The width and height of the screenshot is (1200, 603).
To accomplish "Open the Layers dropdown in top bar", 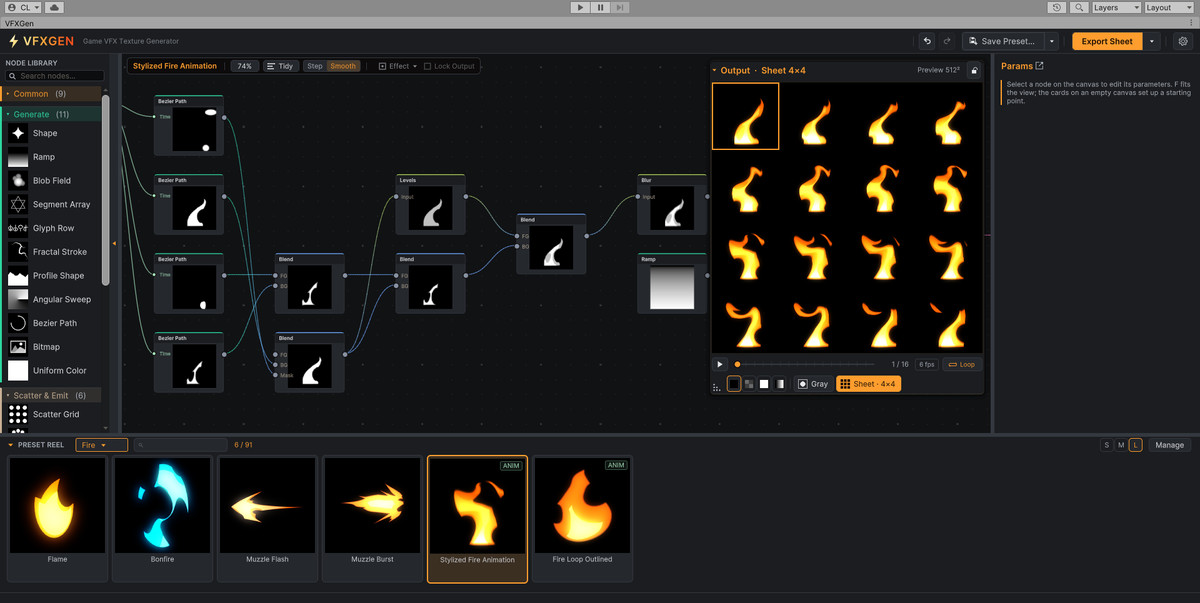I will coord(1116,7).
